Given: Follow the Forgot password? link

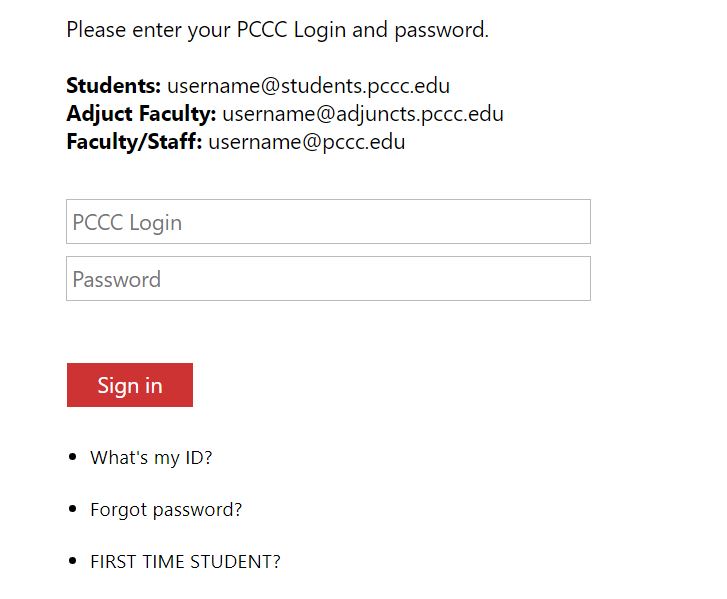Looking at the screenshot, I should 166,510.
